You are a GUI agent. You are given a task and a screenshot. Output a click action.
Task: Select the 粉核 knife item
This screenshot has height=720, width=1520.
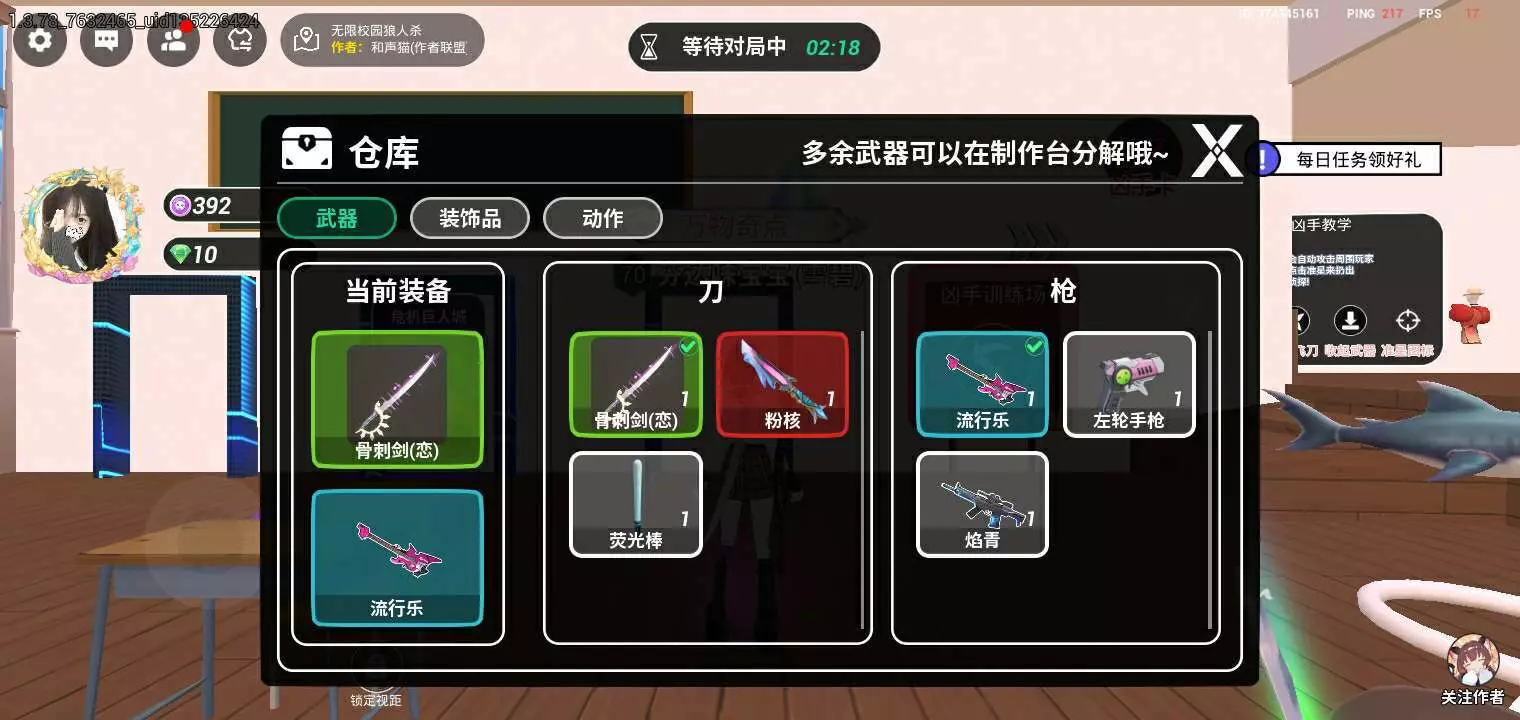coord(782,384)
